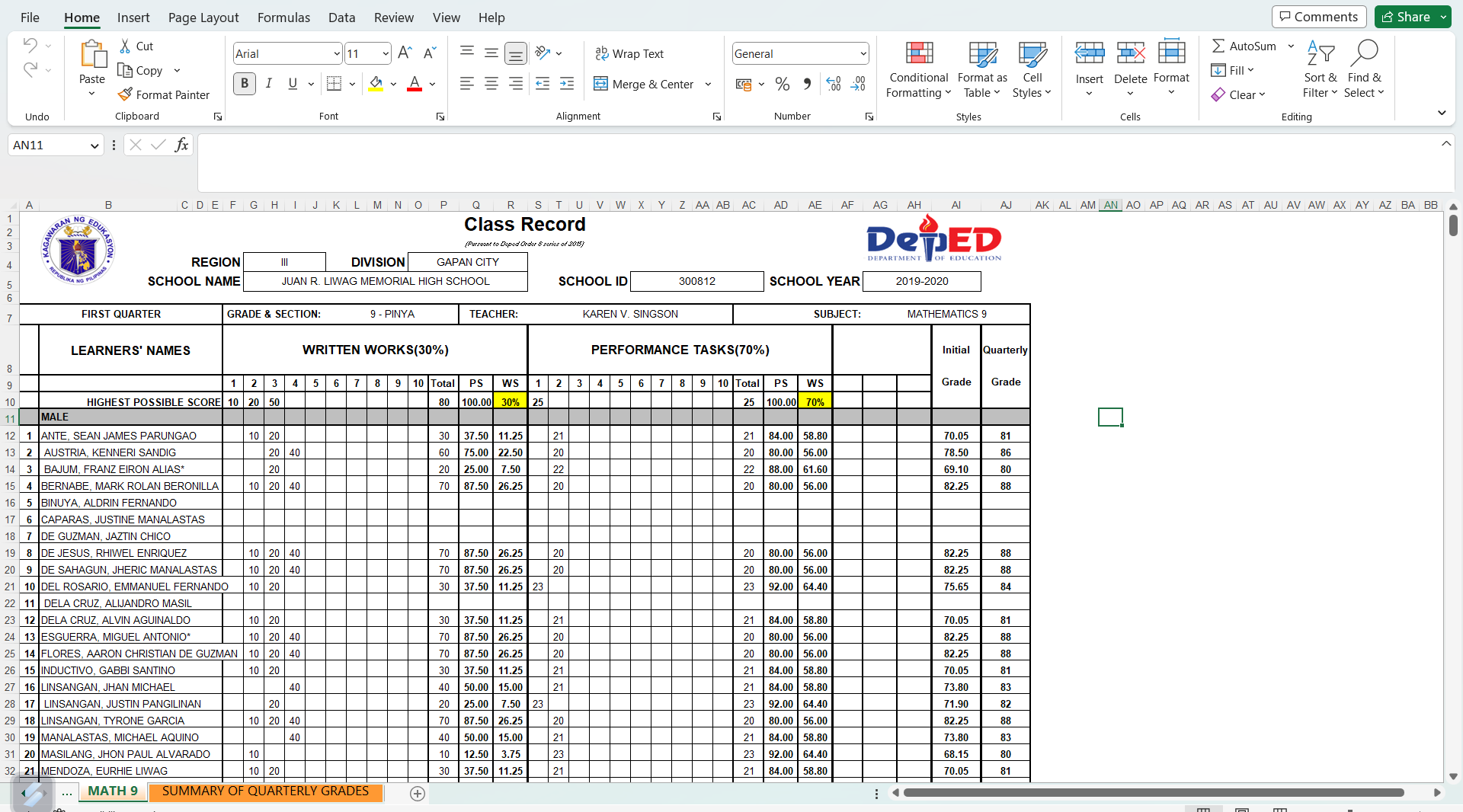Collapse the ribbon with the chevron
The image size is (1463, 812).
tap(1442, 113)
